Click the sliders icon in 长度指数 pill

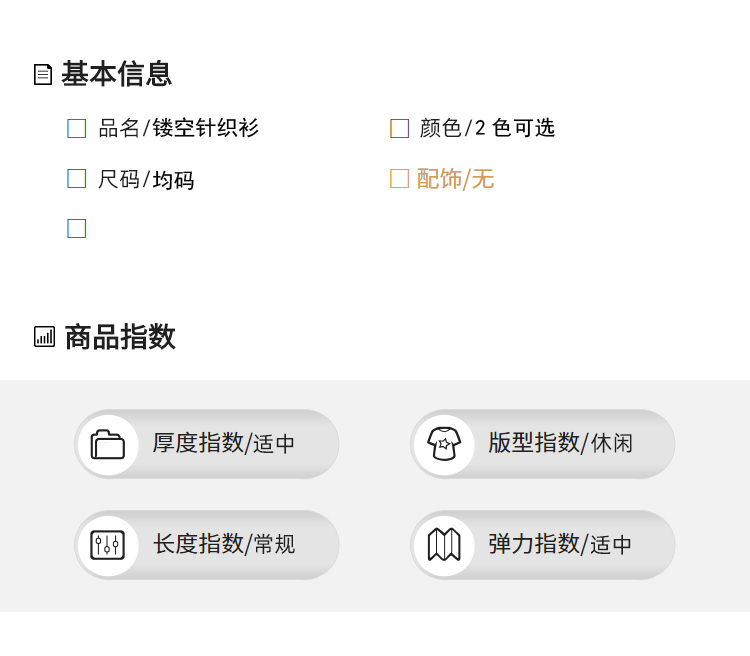[x=108, y=545]
